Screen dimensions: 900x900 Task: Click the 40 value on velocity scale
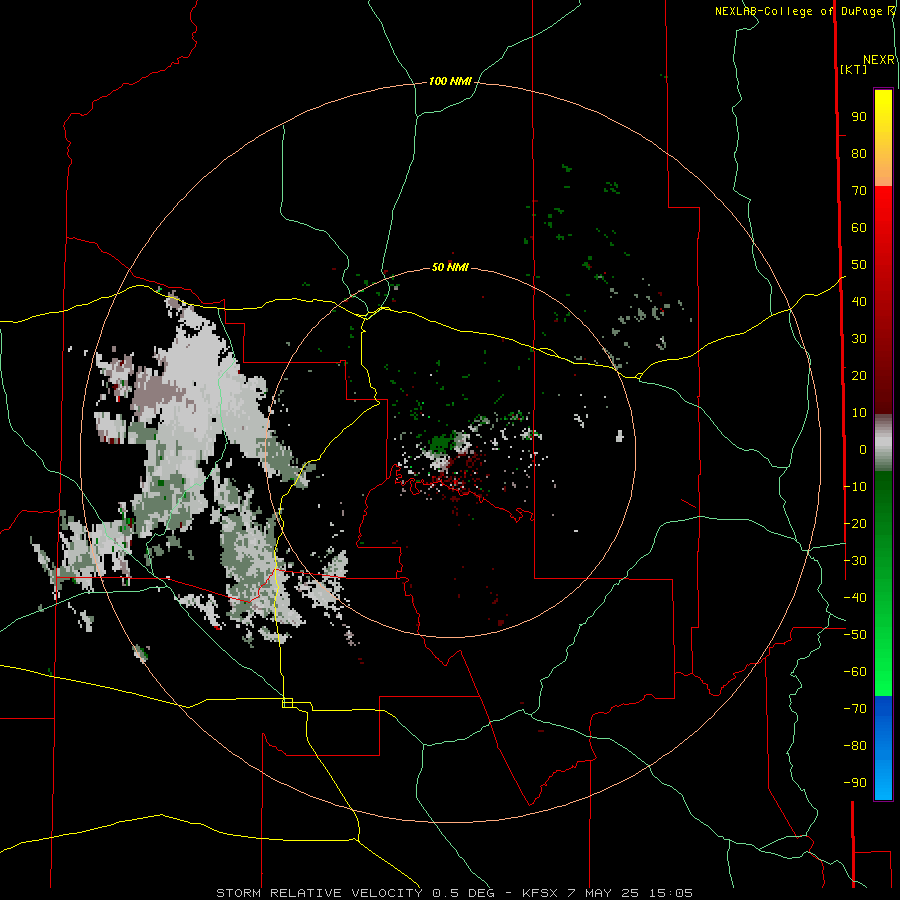coord(859,301)
